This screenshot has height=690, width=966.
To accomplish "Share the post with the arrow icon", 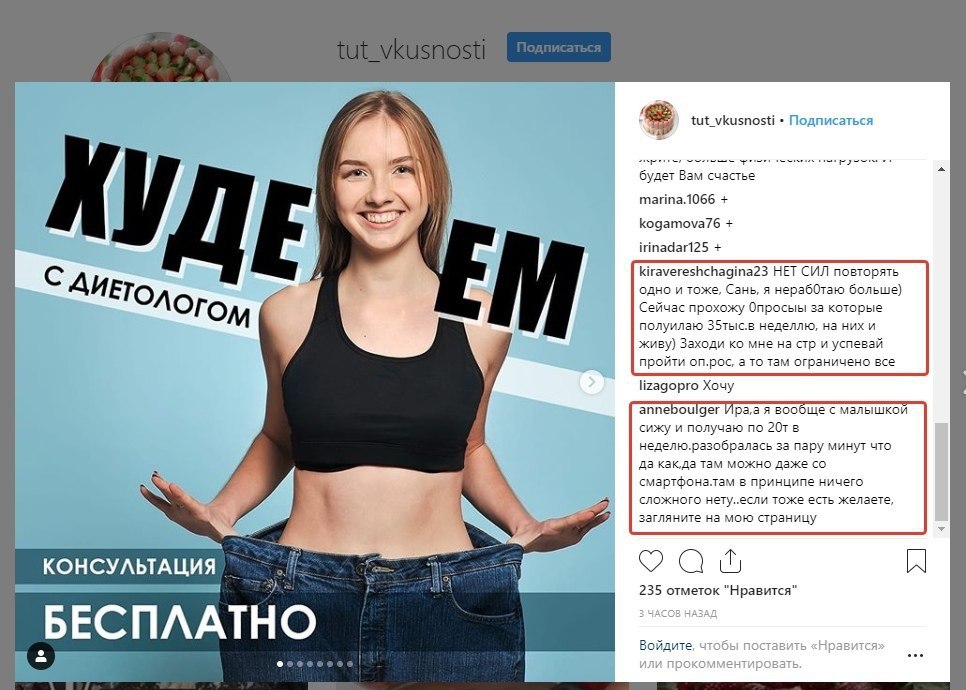I will [730, 561].
